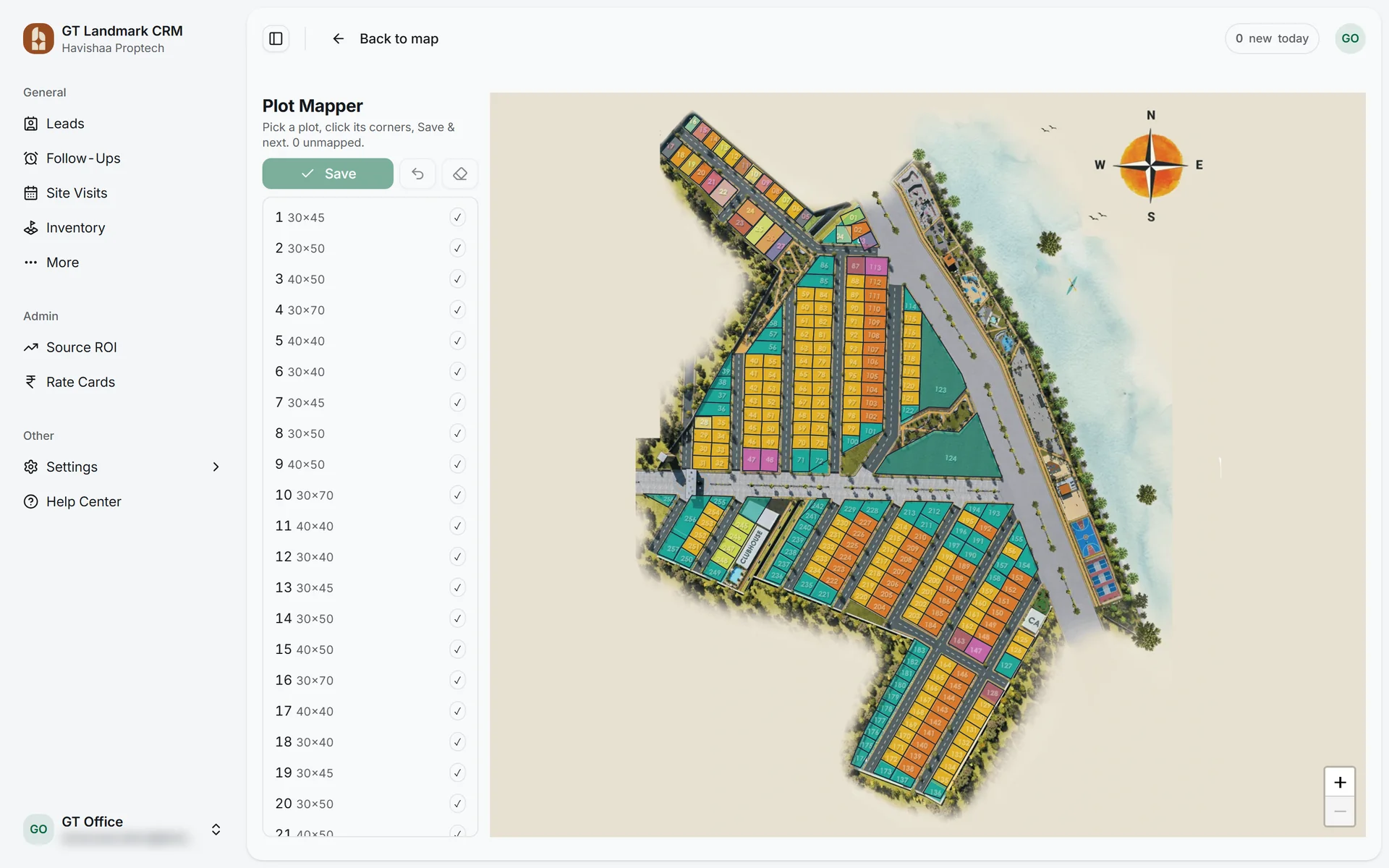
Task: Open Rate Cards admin page
Action: pyautogui.click(x=80, y=382)
